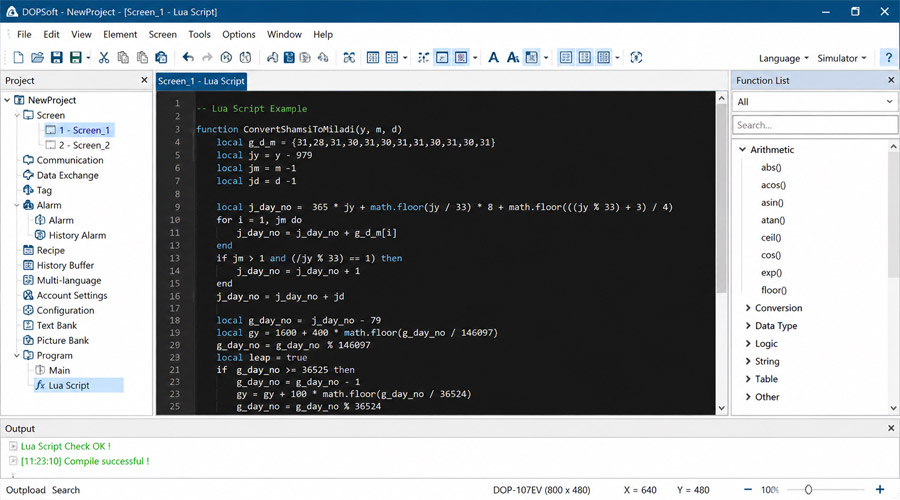The image size is (900, 500).
Task: Click the Open folder icon
Action: coord(37,57)
